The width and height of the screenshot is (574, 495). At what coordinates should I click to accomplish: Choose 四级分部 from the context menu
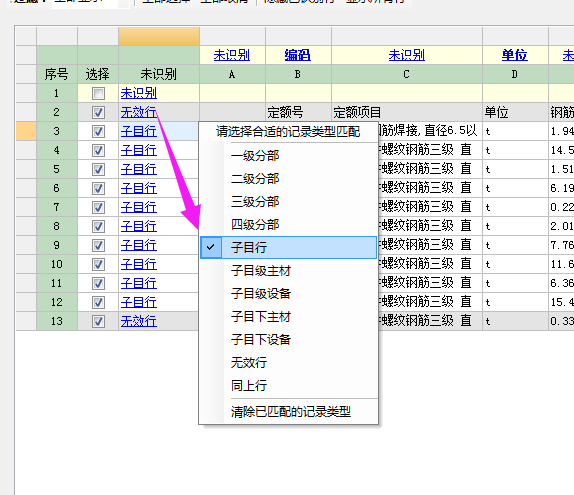pos(288,224)
